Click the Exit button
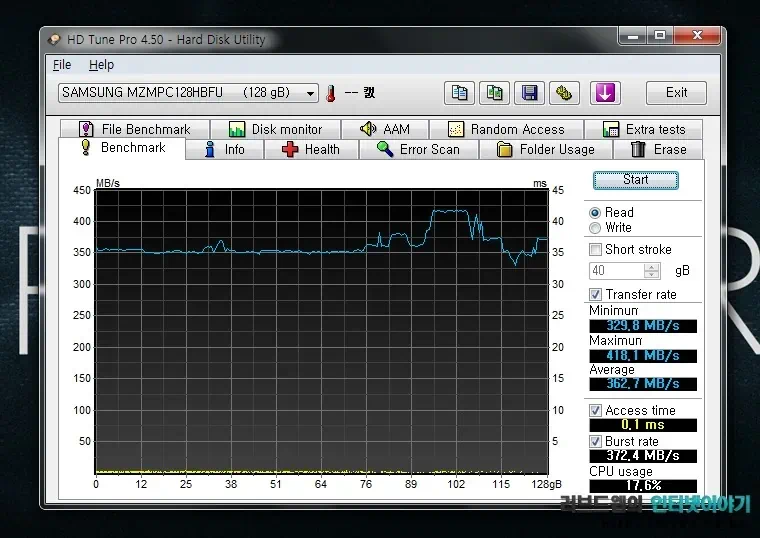The width and height of the screenshot is (760, 538). coord(676,93)
